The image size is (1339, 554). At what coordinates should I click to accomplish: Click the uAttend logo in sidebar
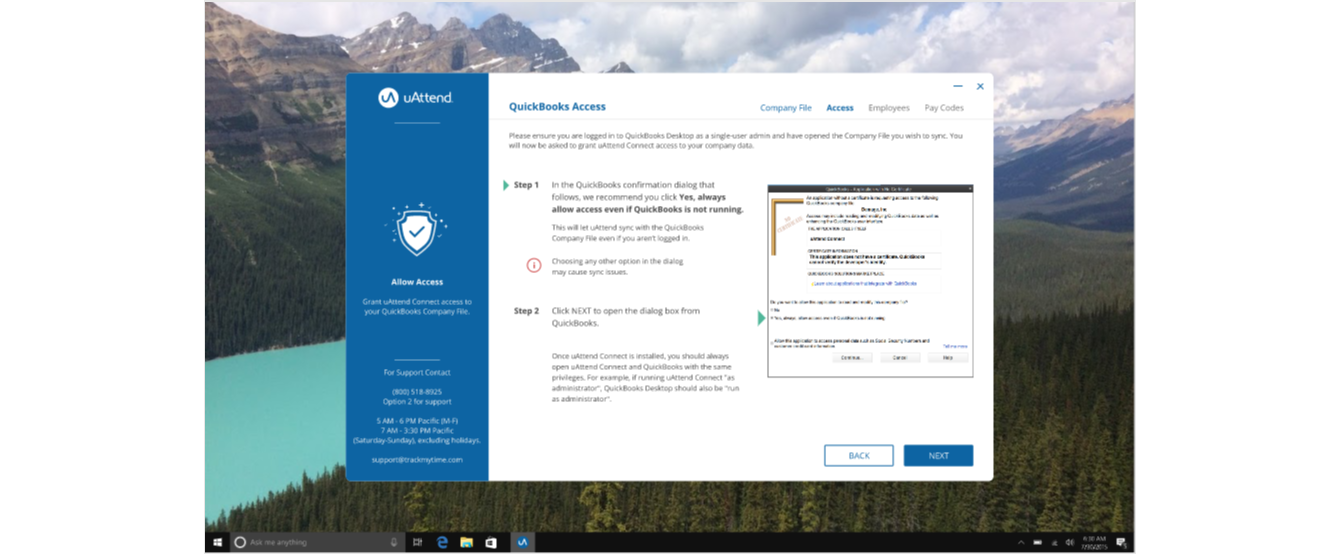tap(416, 97)
